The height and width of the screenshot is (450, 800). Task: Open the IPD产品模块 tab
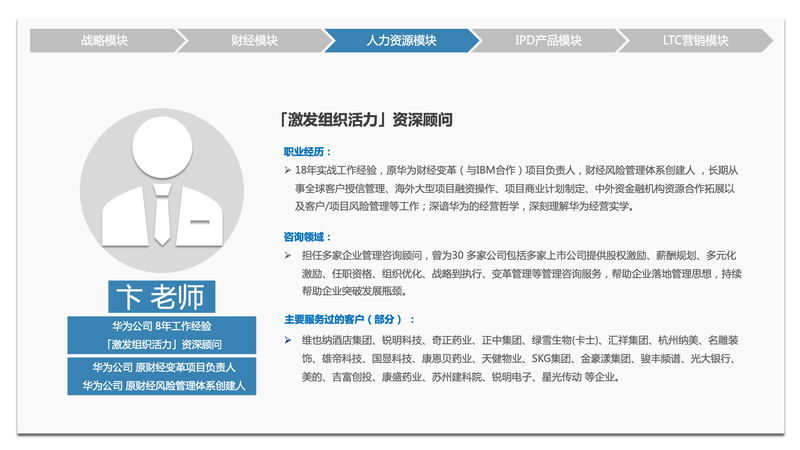coord(547,41)
